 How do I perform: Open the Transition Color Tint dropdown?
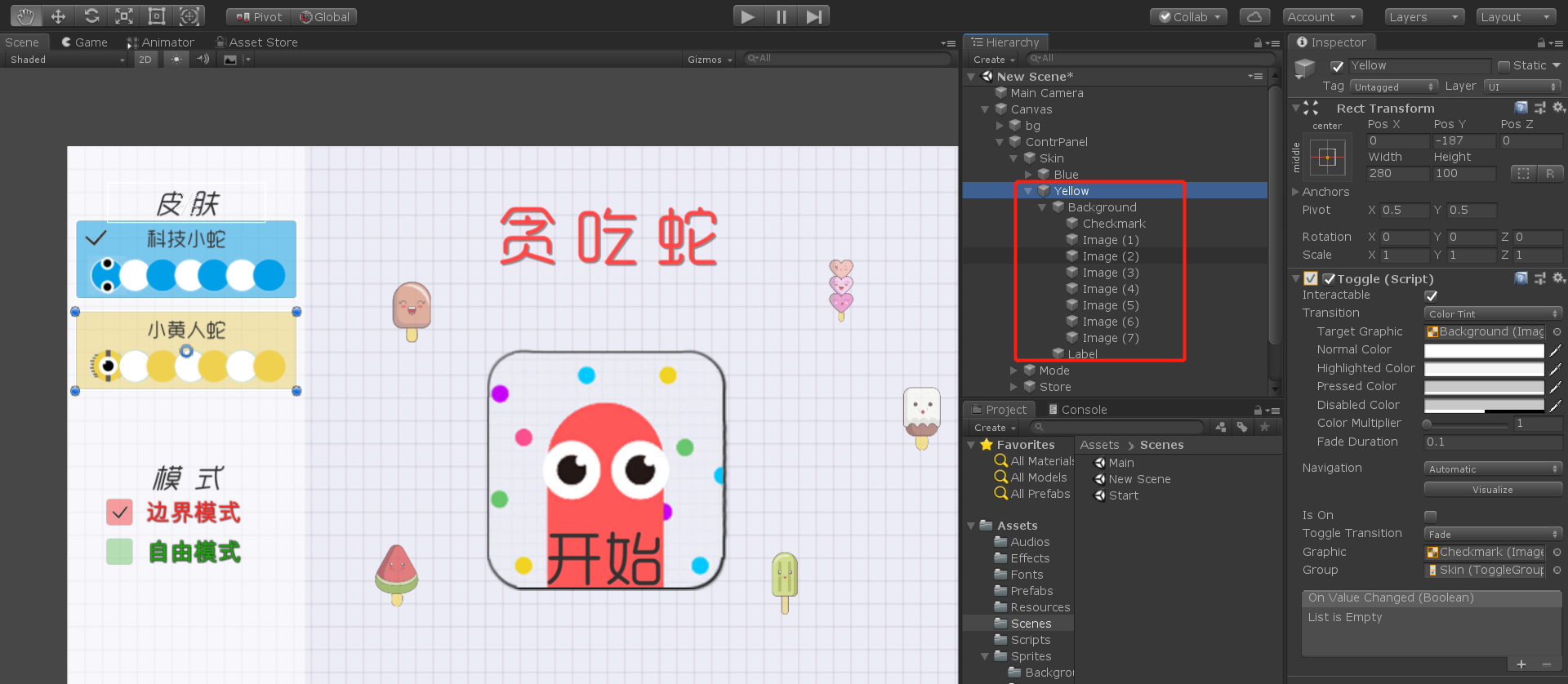(1493, 313)
